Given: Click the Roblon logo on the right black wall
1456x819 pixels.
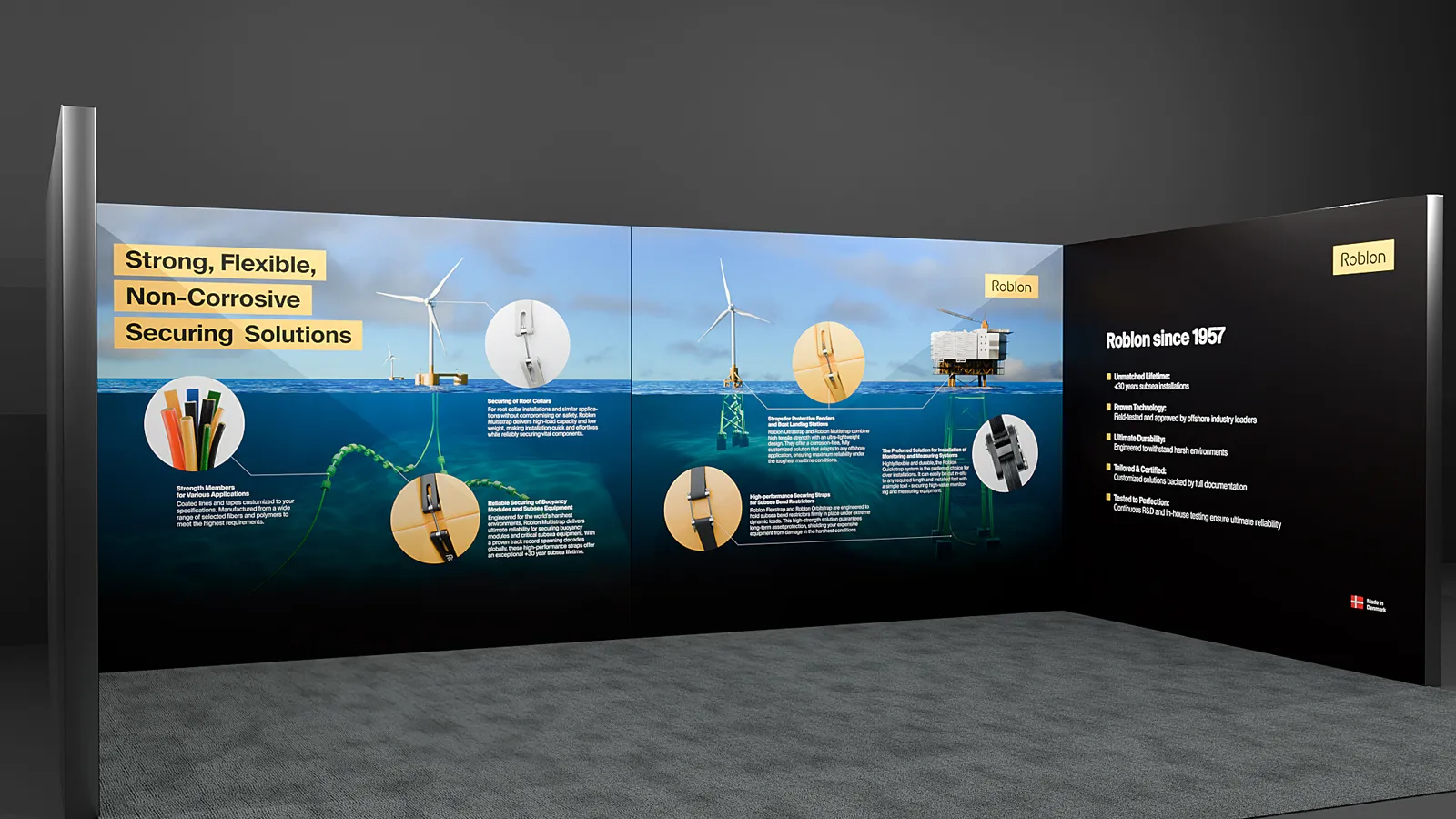Looking at the screenshot, I should (x=1363, y=258).
